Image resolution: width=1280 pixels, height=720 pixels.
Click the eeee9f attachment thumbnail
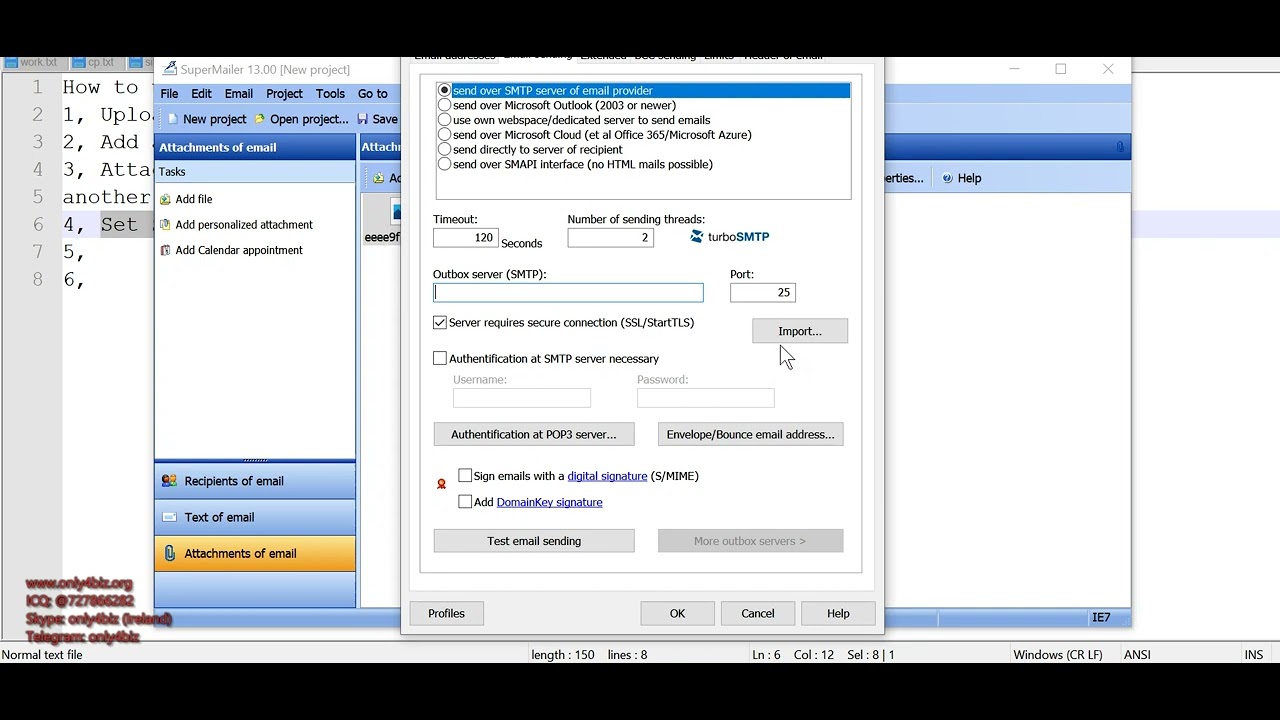382,220
